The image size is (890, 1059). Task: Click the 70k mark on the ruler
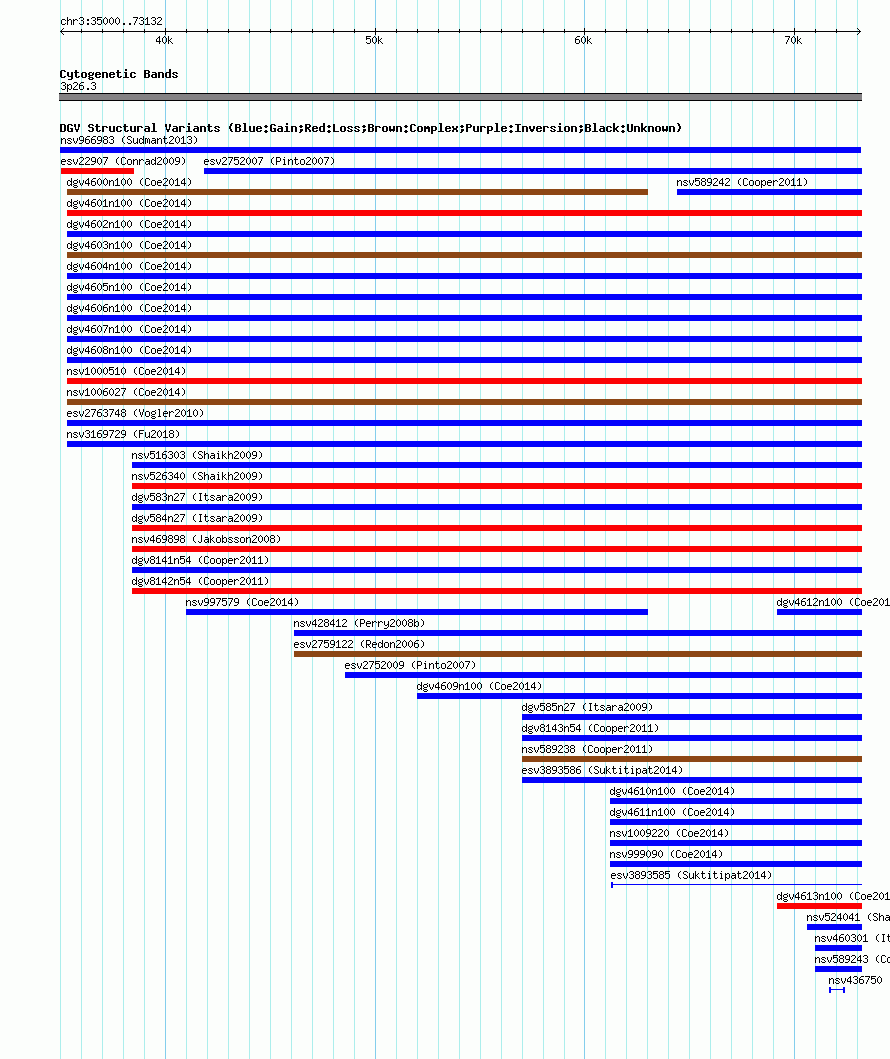pyautogui.click(x=793, y=41)
